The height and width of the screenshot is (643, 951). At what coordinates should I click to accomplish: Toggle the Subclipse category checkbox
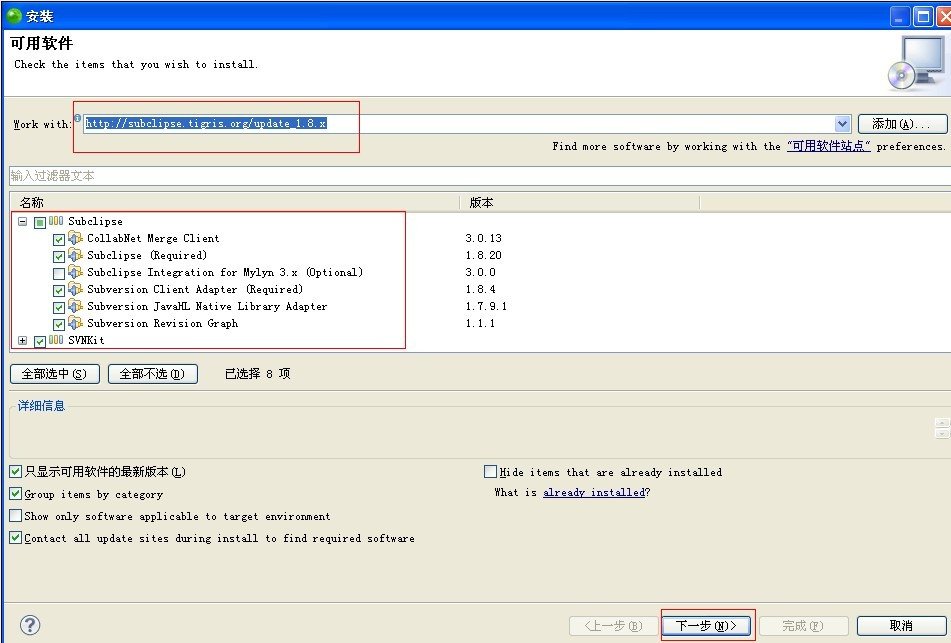pos(40,222)
